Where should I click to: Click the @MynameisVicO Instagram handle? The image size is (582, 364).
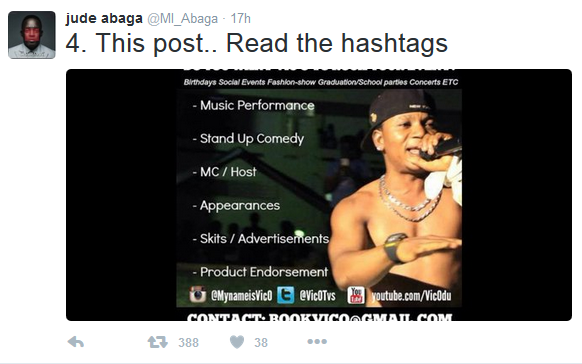point(241,296)
